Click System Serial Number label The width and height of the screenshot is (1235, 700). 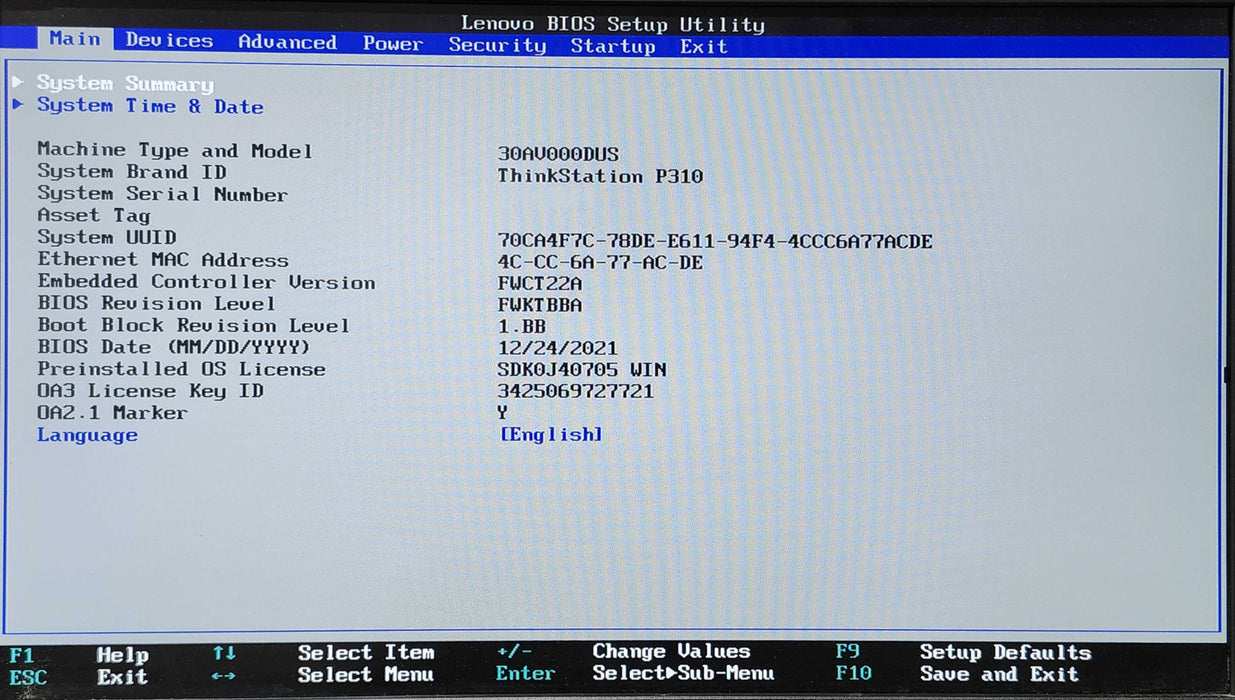[x=162, y=194]
